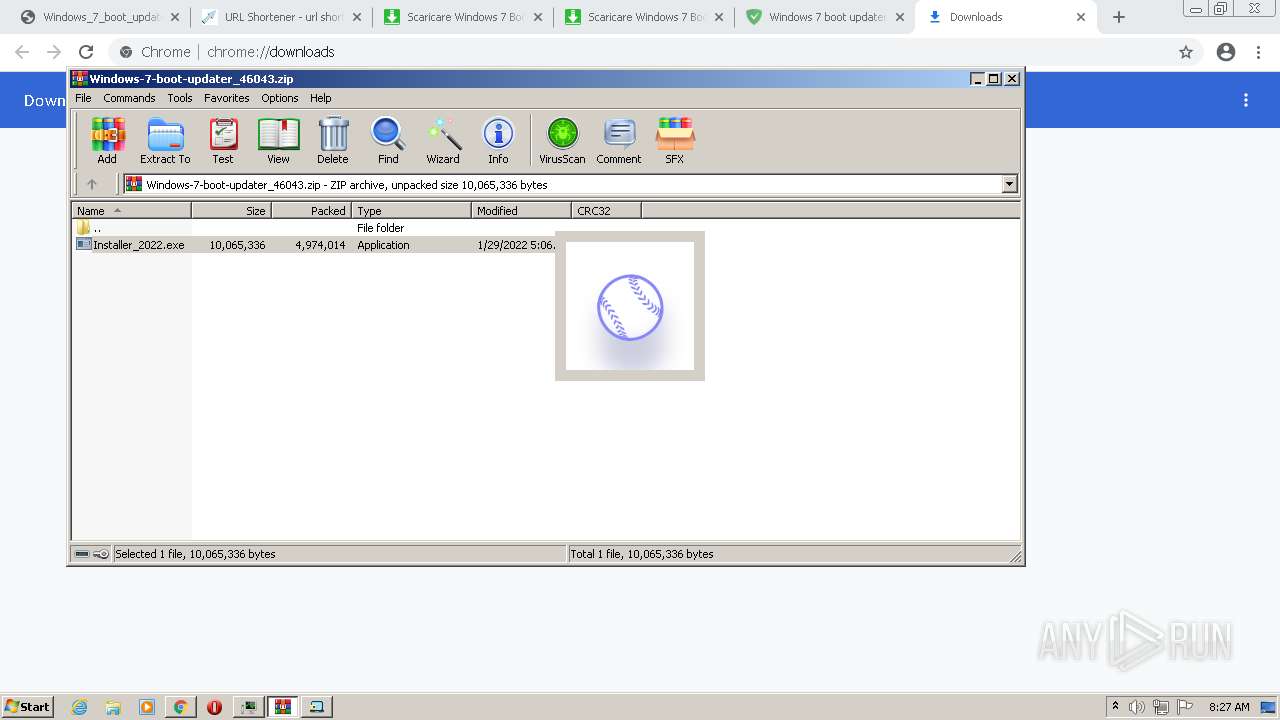Bookmark this page with the star

pos(1186,52)
